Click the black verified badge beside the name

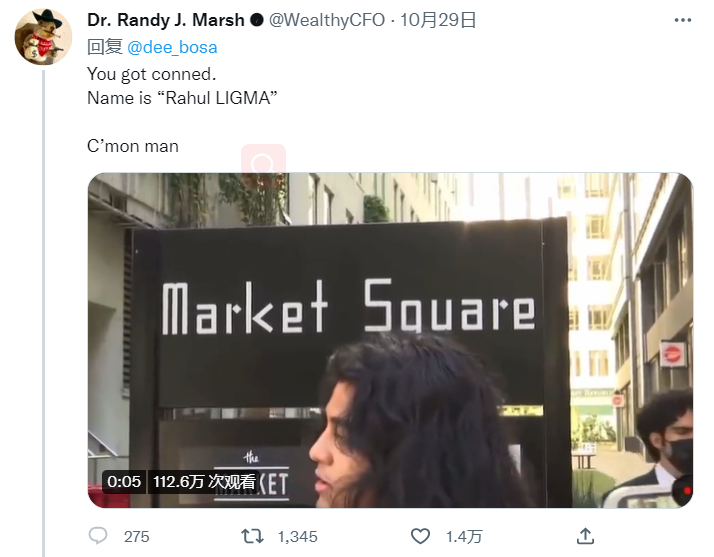[x=257, y=20]
